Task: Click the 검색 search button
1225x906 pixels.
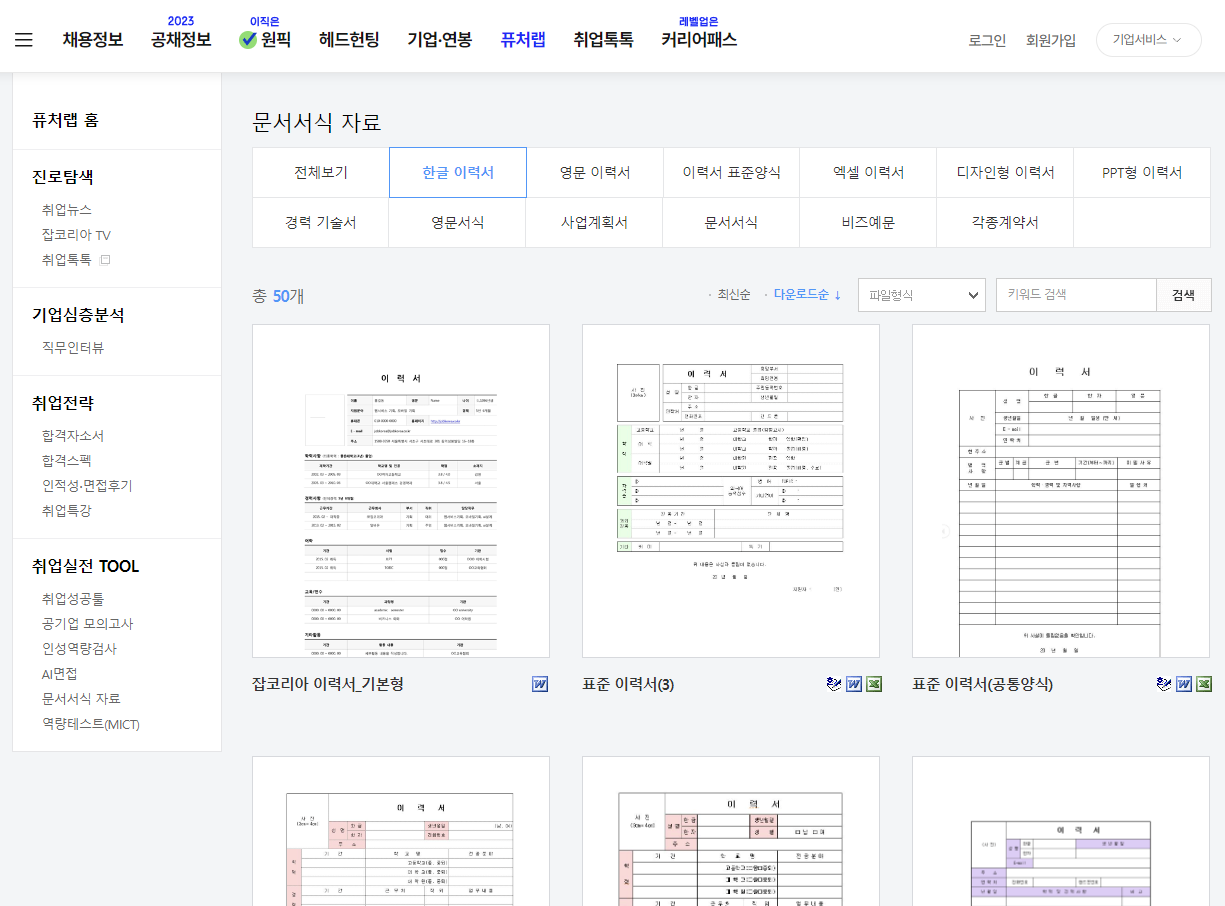Action: [x=1184, y=294]
